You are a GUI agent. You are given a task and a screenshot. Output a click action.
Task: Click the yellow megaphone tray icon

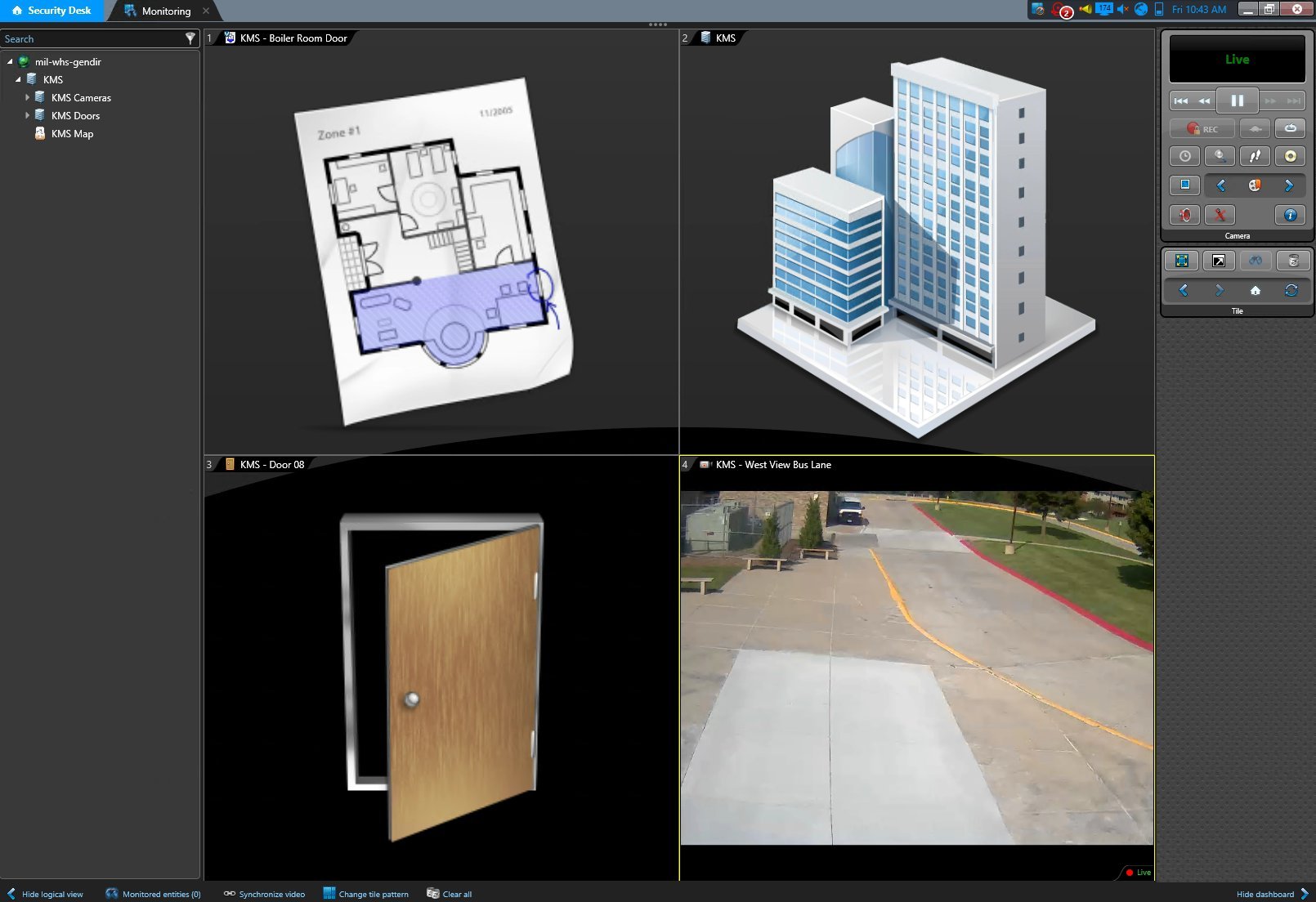pos(1085,9)
